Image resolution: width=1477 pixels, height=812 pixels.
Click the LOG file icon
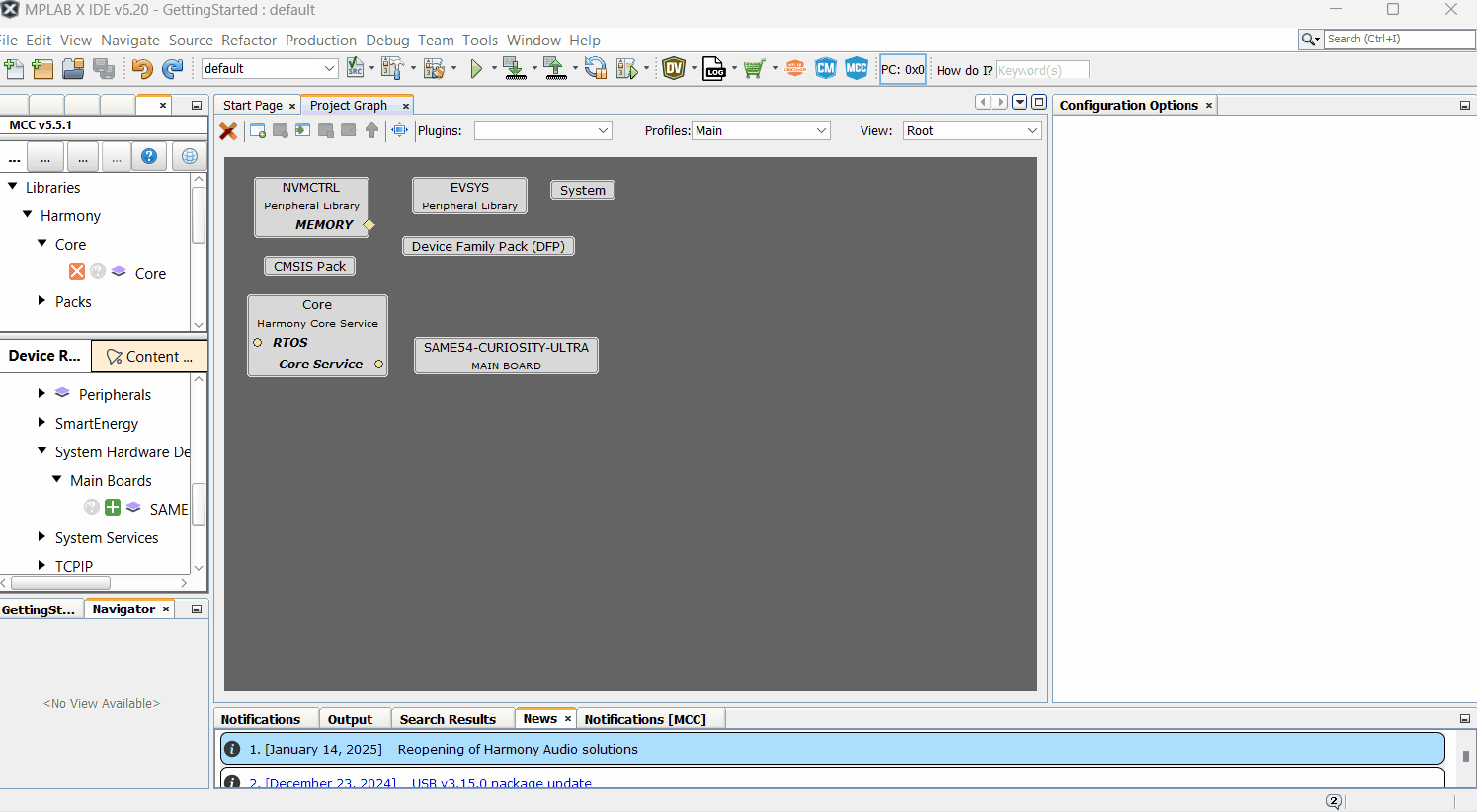(714, 68)
